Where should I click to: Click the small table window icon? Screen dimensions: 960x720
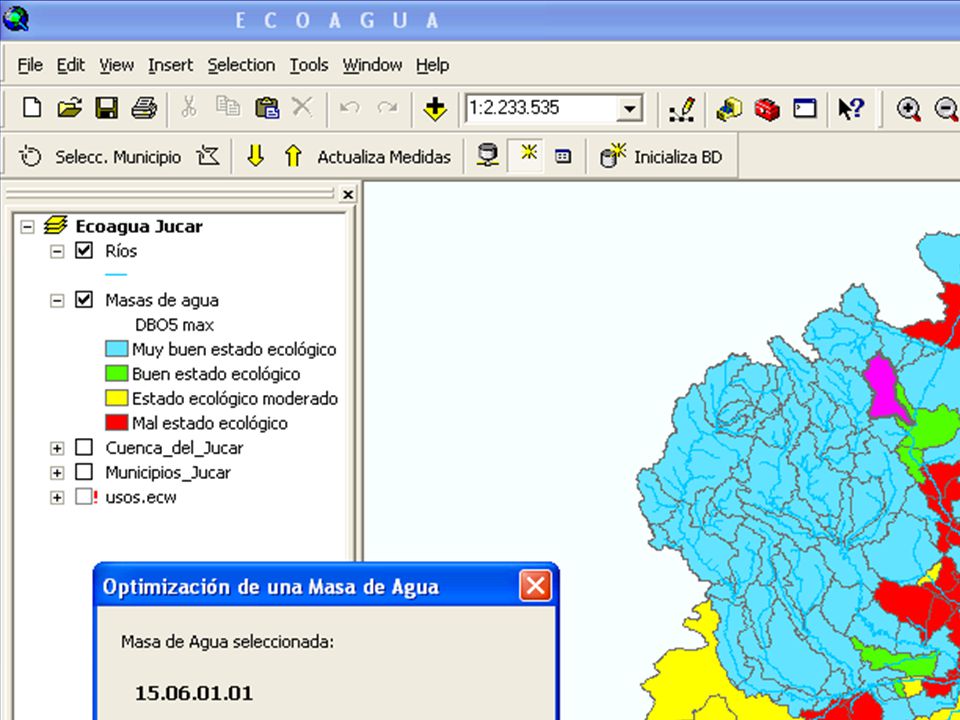563,157
